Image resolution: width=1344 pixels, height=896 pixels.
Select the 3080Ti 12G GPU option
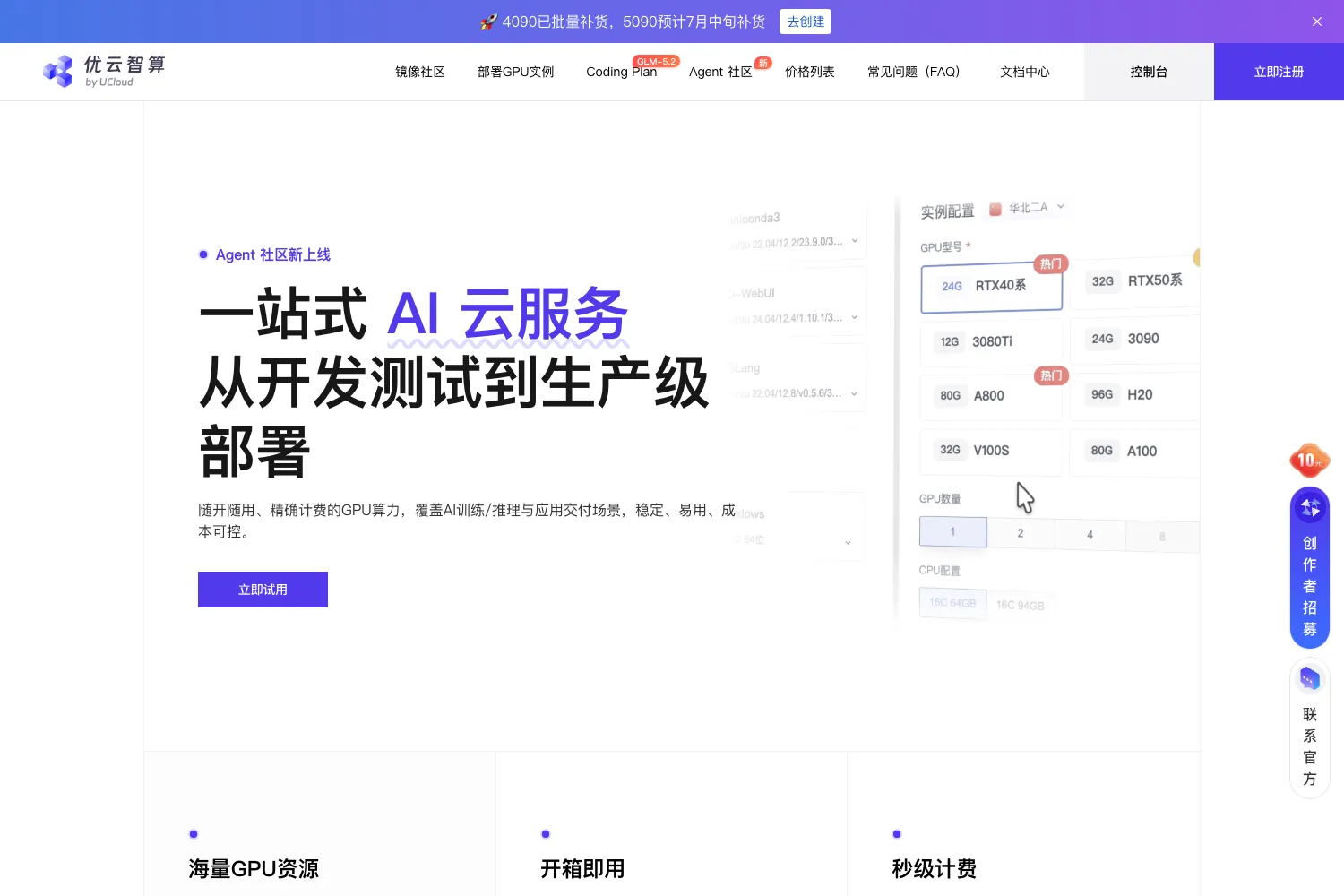pos(991,341)
